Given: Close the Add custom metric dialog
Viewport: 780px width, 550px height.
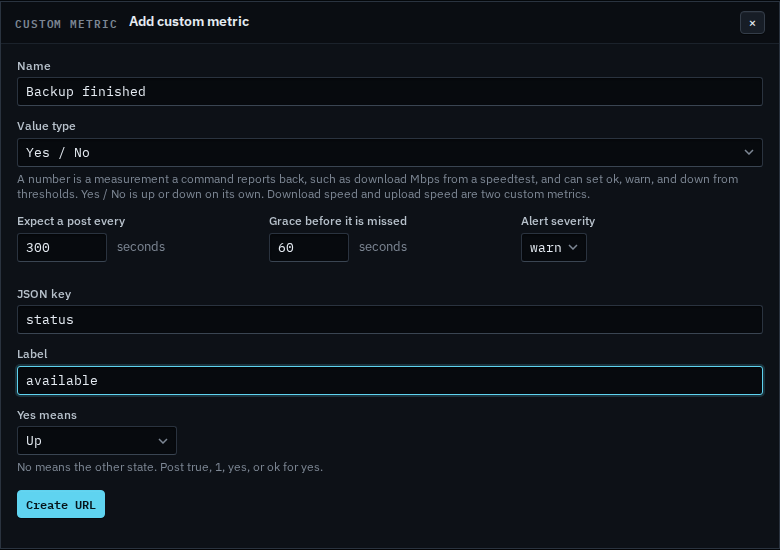Looking at the screenshot, I should [x=752, y=23].
